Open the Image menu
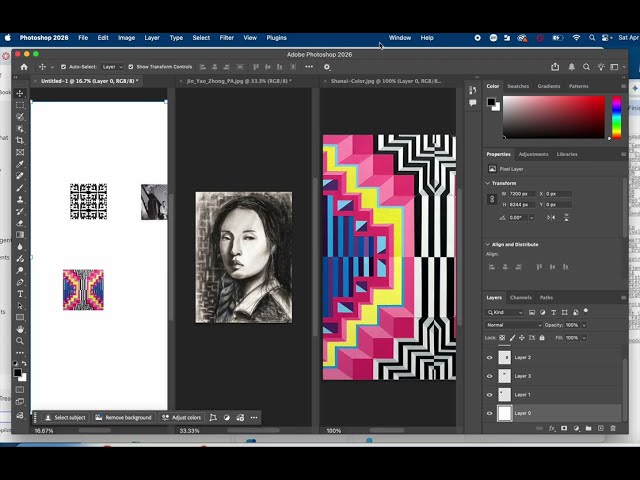The image size is (640, 480). [x=127, y=38]
